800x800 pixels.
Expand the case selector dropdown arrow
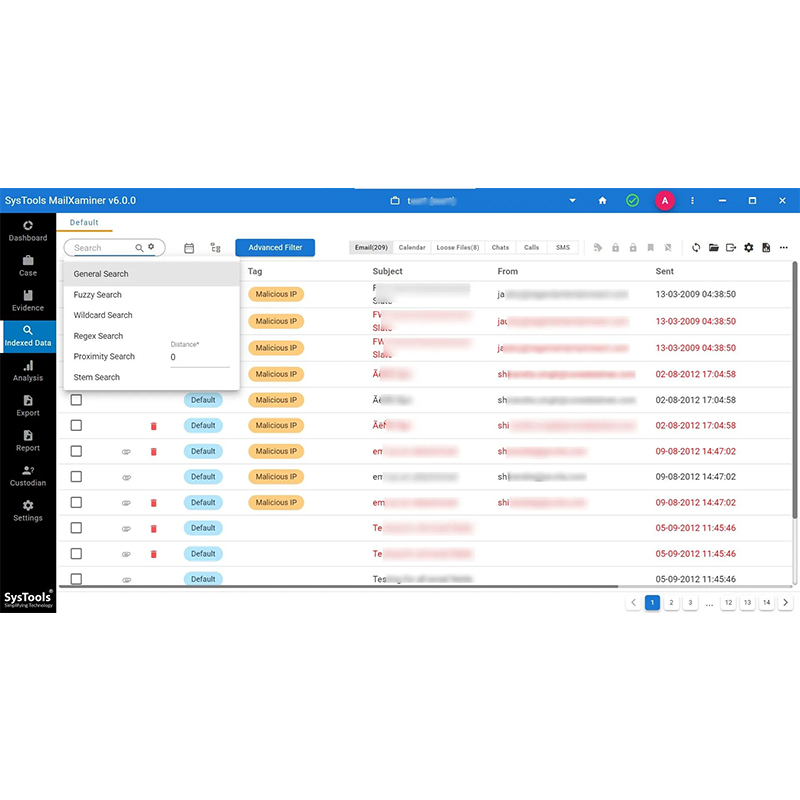point(572,201)
